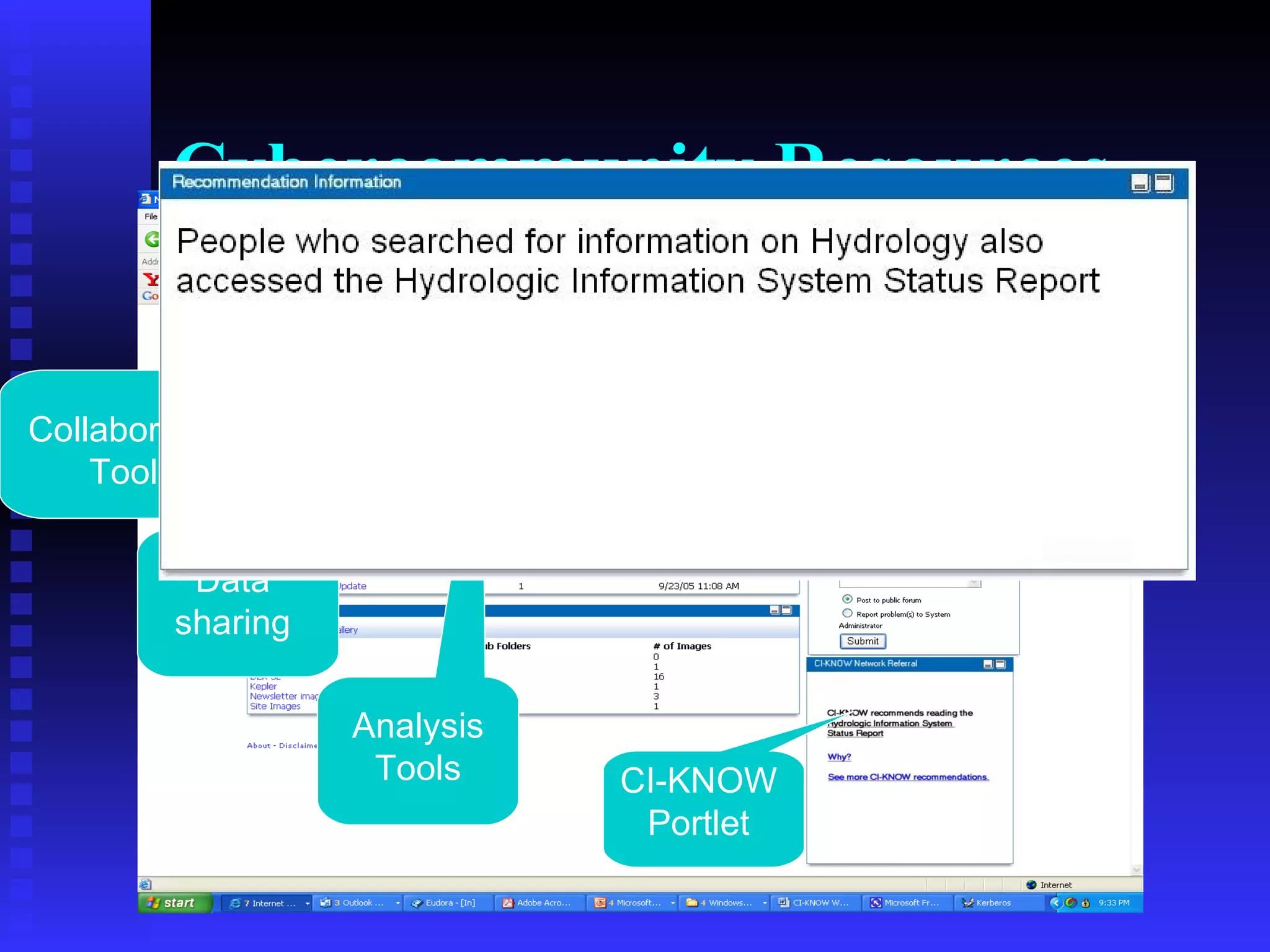The image size is (1270, 952).
Task: Click the Yahoo toolbar Y icon
Action: click(151, 280)
